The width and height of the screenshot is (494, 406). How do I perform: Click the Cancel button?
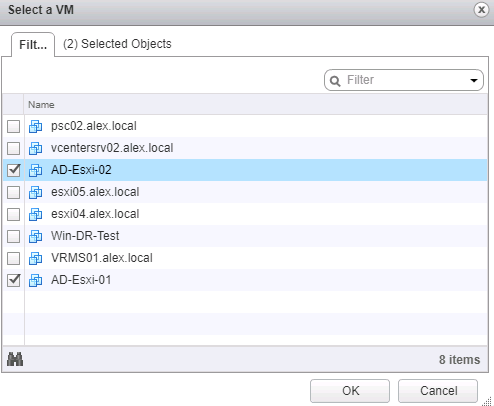pos(438,391)
